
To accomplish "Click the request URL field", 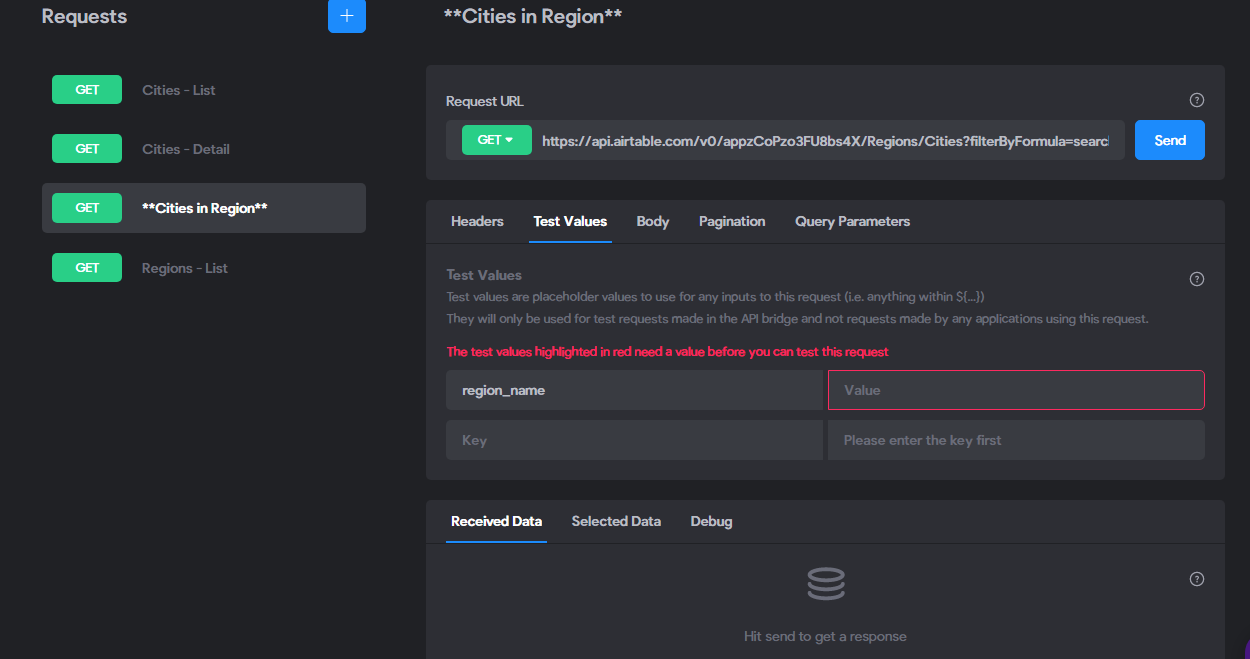I will pyautogui.click(x=825, y=141).
